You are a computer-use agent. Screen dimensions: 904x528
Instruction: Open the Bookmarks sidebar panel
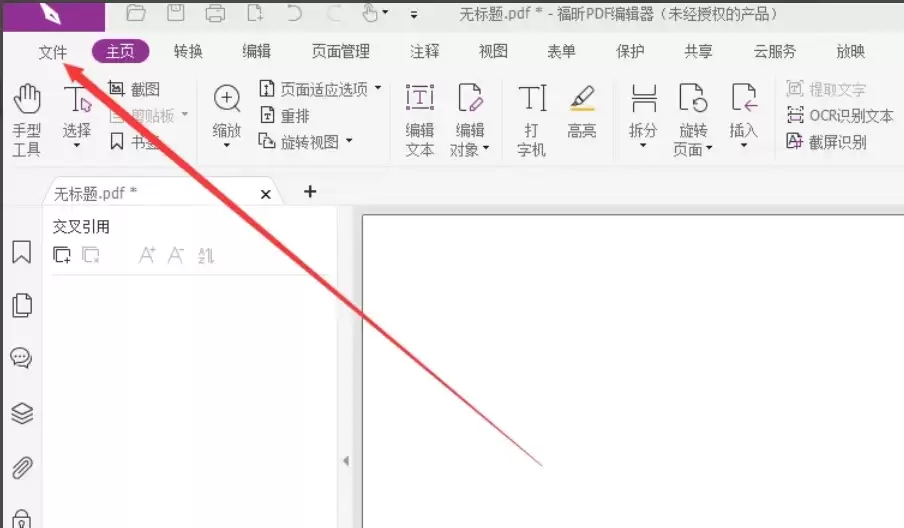[22, 252]
